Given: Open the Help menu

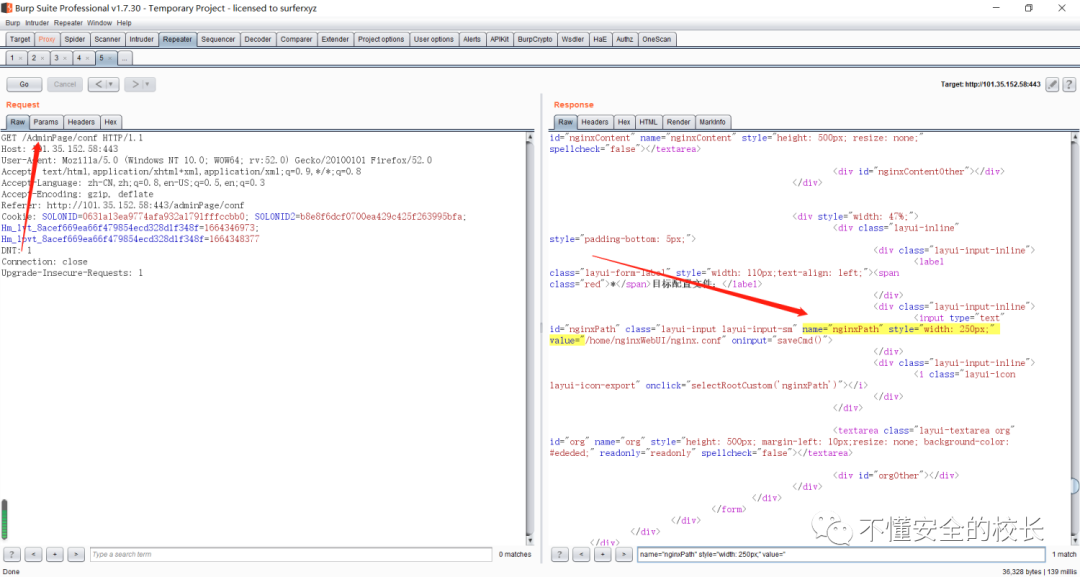Looking at the screenshot, I should click(x=124, y=23).
